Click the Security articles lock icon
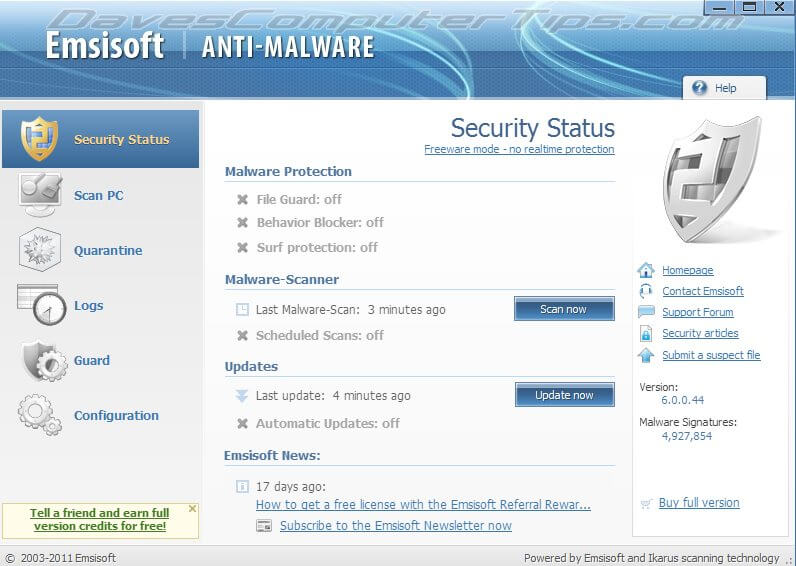The height and width of the screenshot is (566, 796). [x=646, y=334]
